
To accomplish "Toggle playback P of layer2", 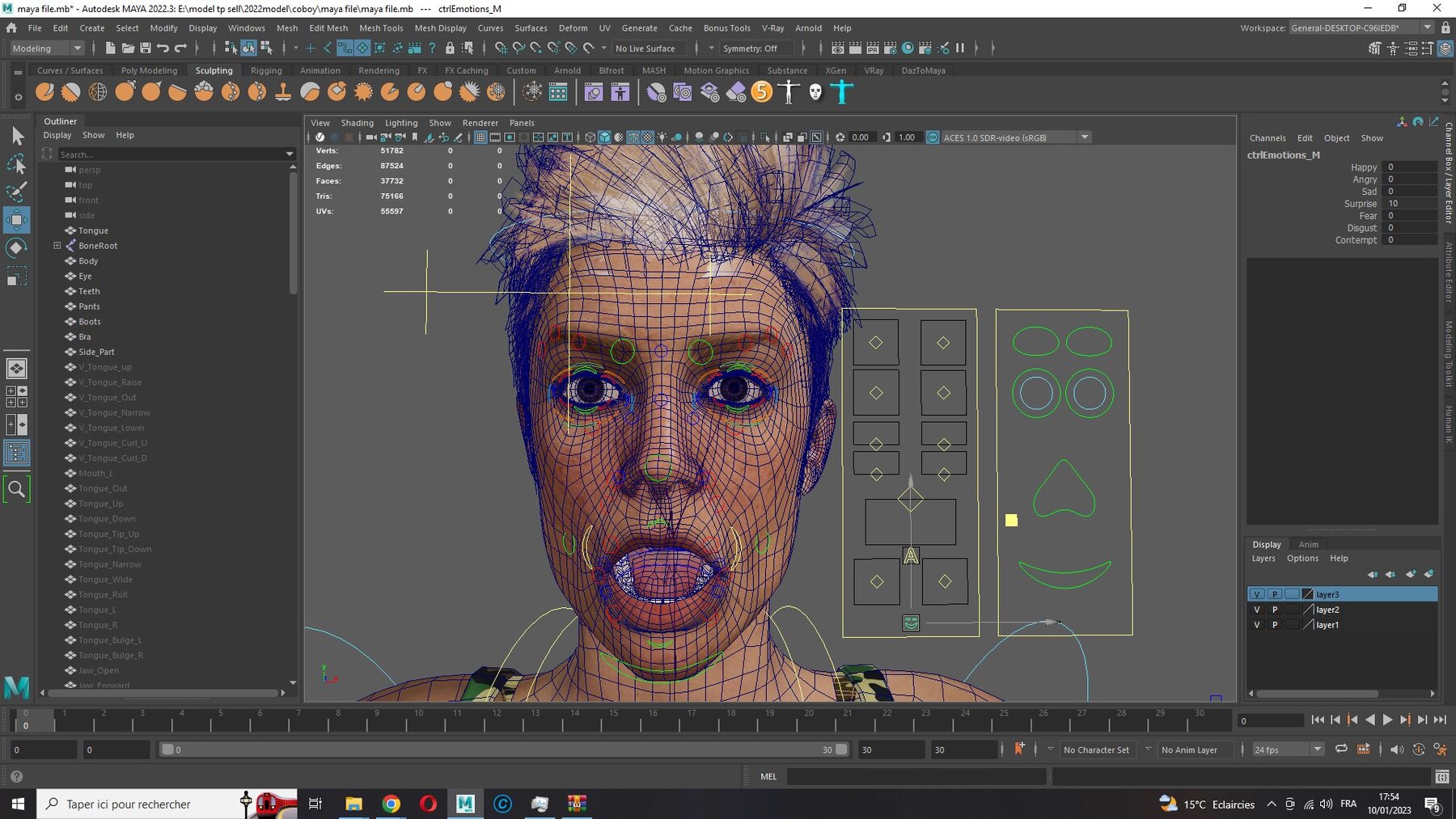I will coord(1275,610).
